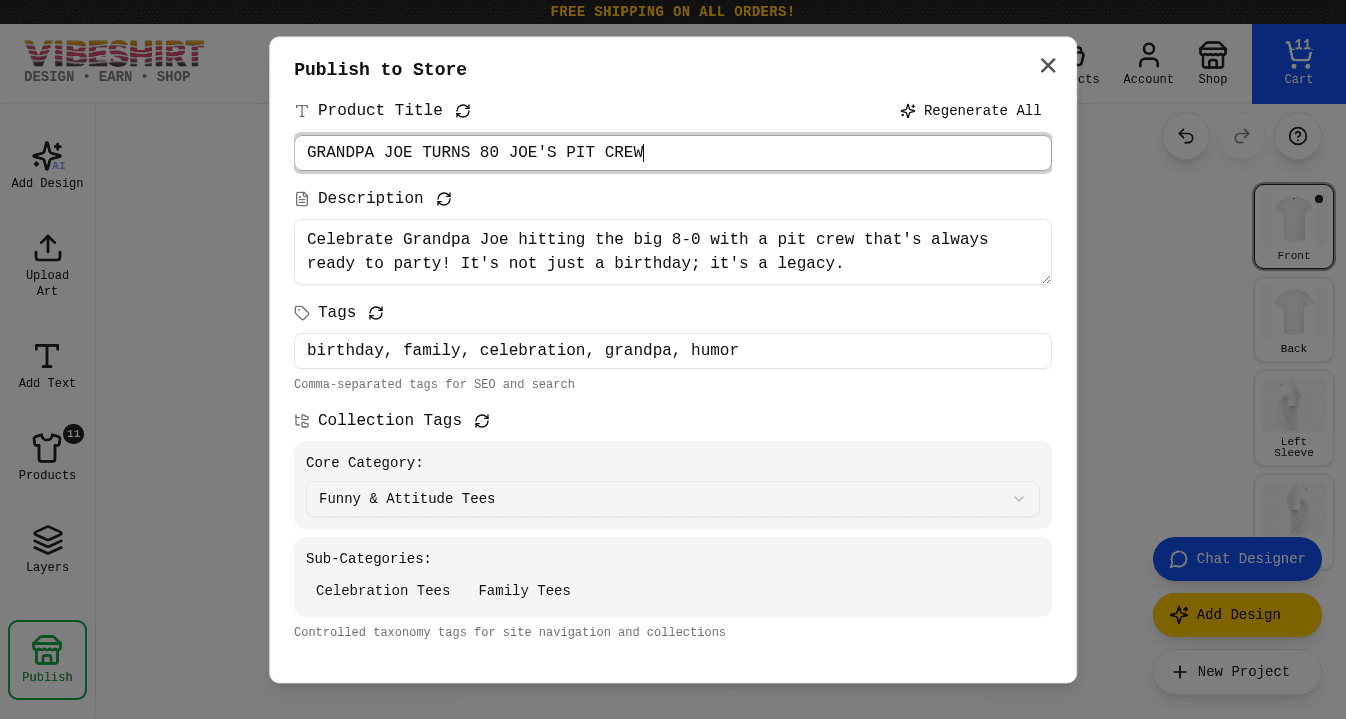Redo the last action
Image resolution: width=1346 pixels, height=719 pixels.
[1242, 136]
